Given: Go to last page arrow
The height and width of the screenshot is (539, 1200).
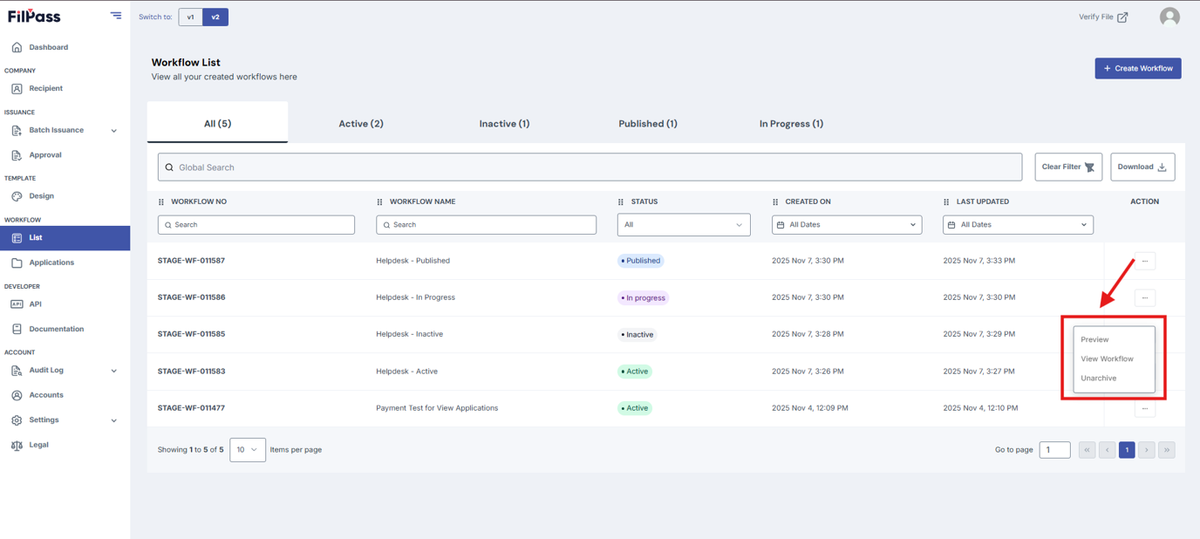Looking at the screenshot, I should [x=1167, y=450].
